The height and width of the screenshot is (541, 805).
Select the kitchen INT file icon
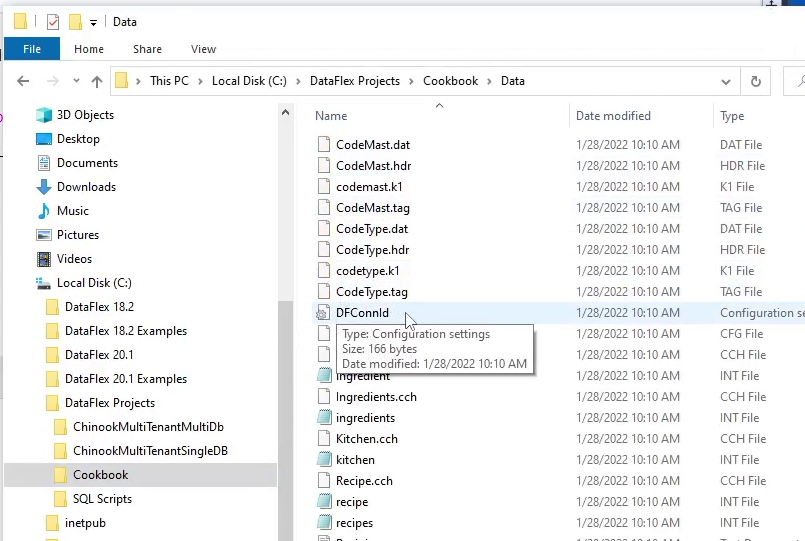tap(324, 460)
